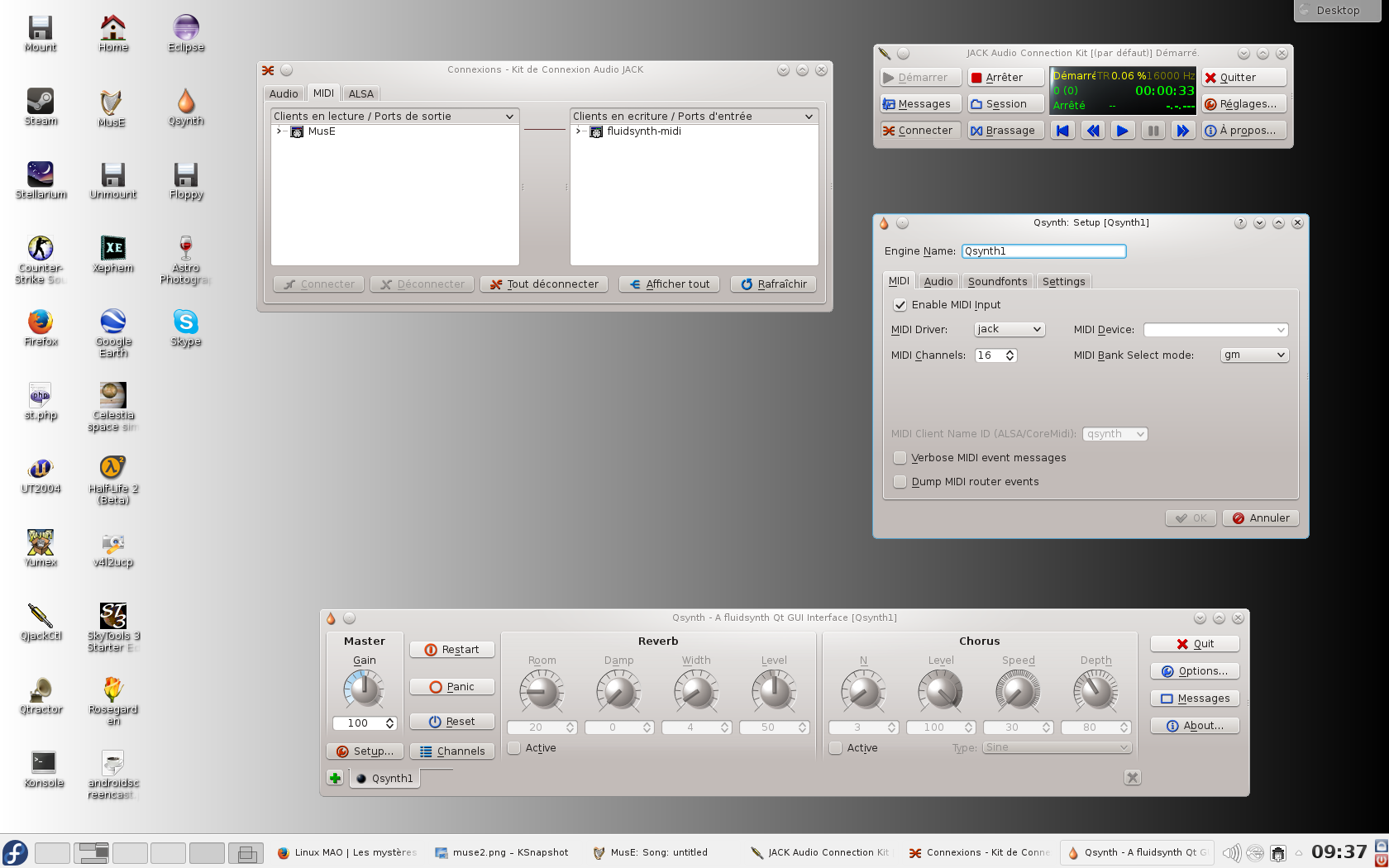Open Rosegarden desktop icon
Screen dimensions: 1389x868
[113, 700]
